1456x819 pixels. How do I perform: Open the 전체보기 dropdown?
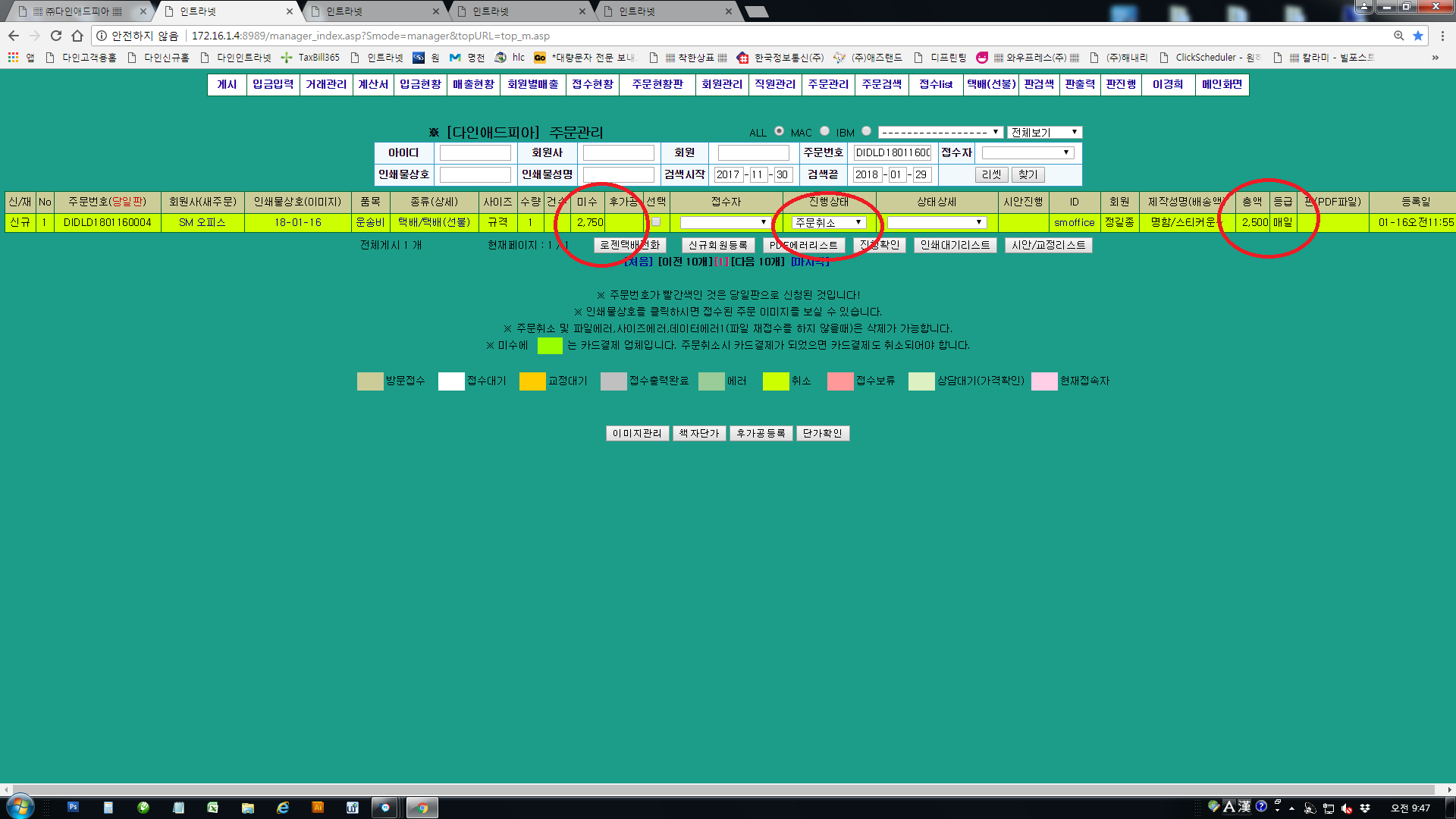1044,132
